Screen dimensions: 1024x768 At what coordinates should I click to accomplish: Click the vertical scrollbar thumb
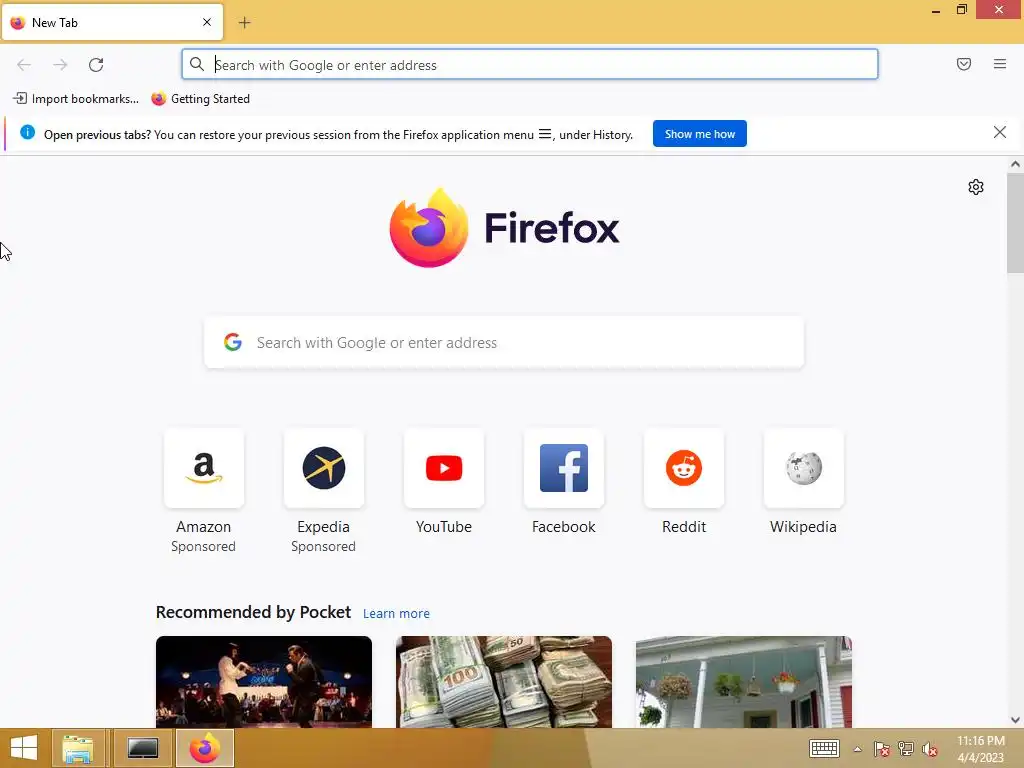click(x=1015, y=223)
